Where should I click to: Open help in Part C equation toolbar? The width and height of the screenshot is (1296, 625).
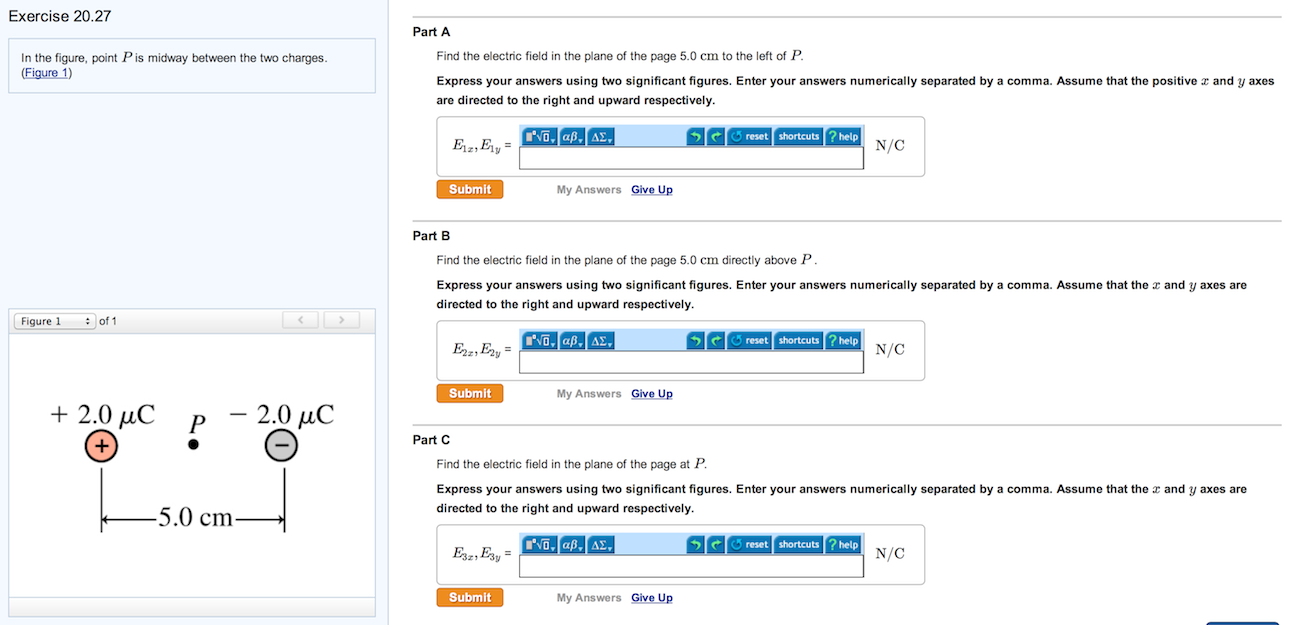click(844, 545)
